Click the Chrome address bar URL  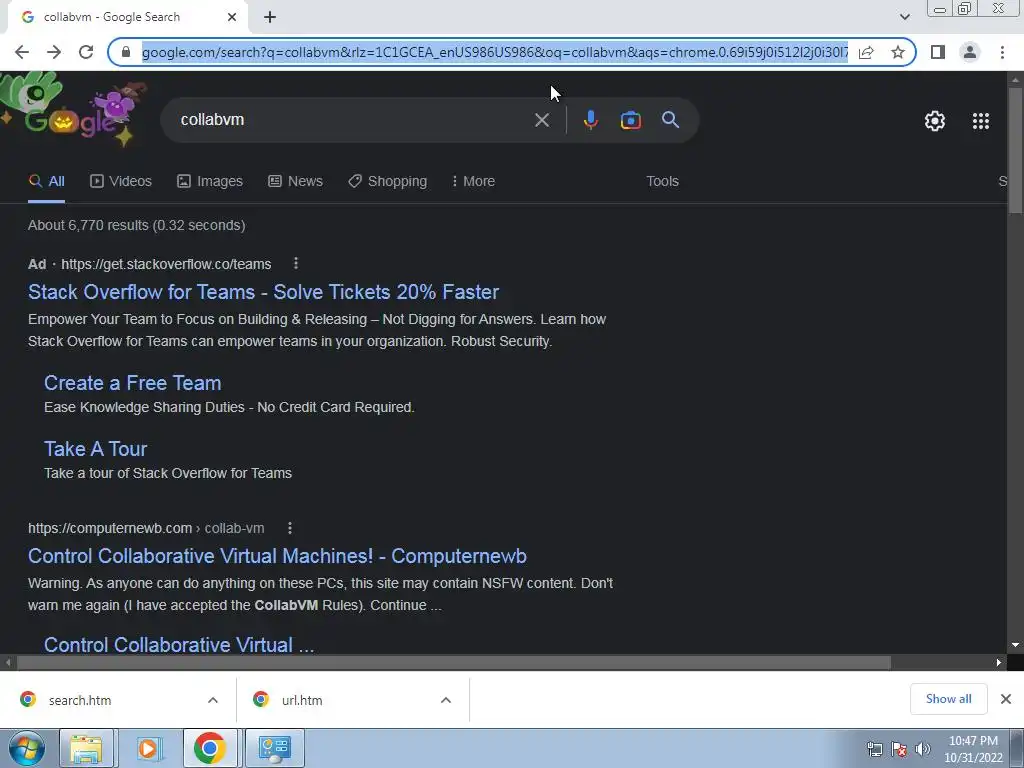tap(494, 52)
